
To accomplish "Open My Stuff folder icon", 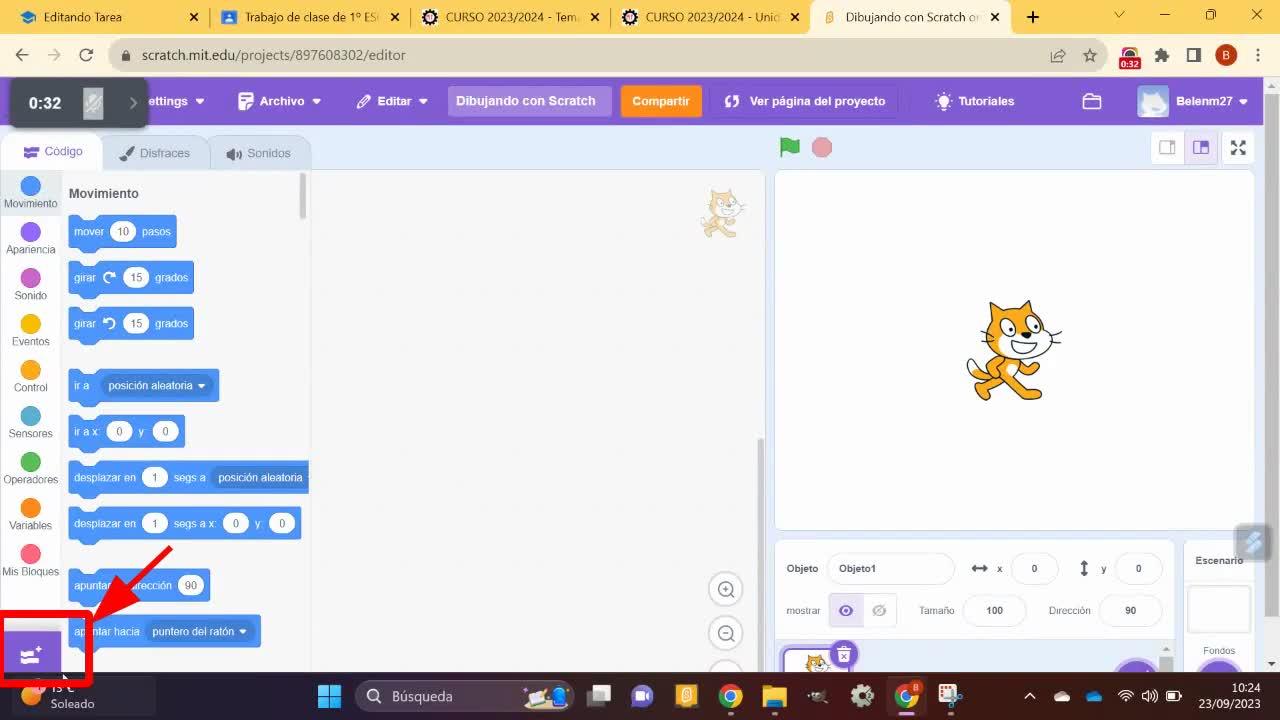I will [1092, 101].
